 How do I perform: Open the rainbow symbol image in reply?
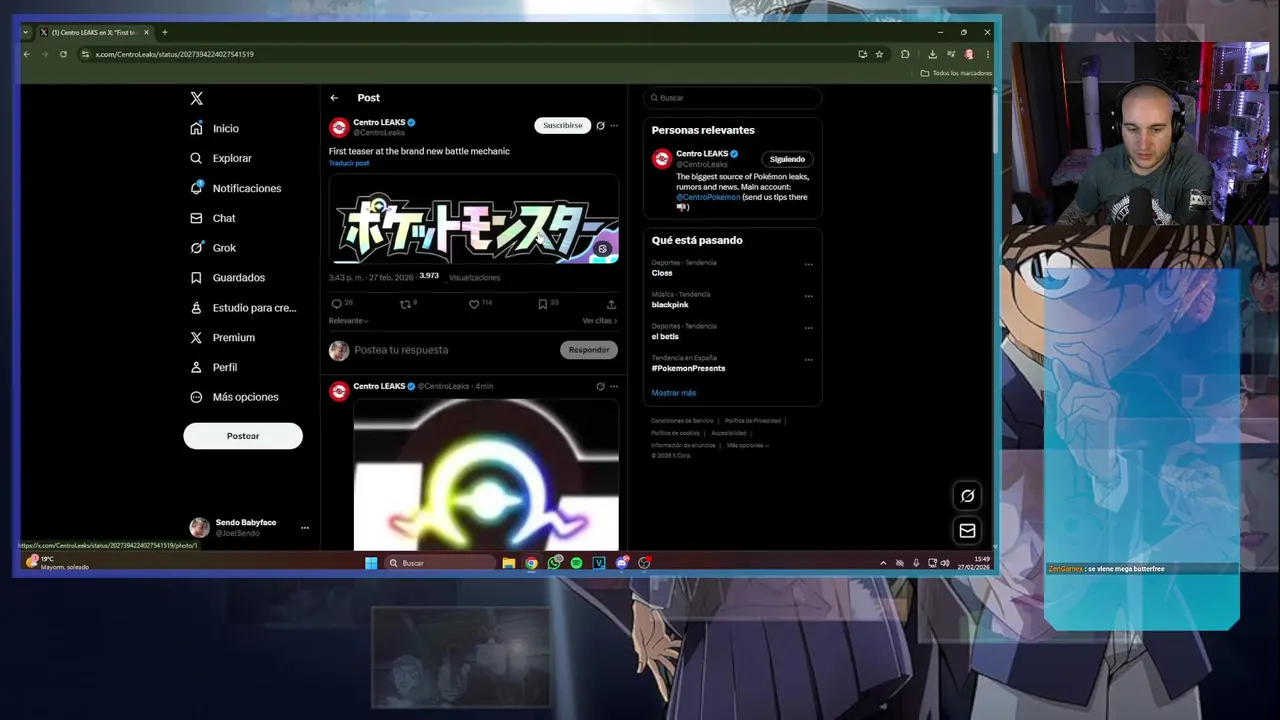pos(486,474)
